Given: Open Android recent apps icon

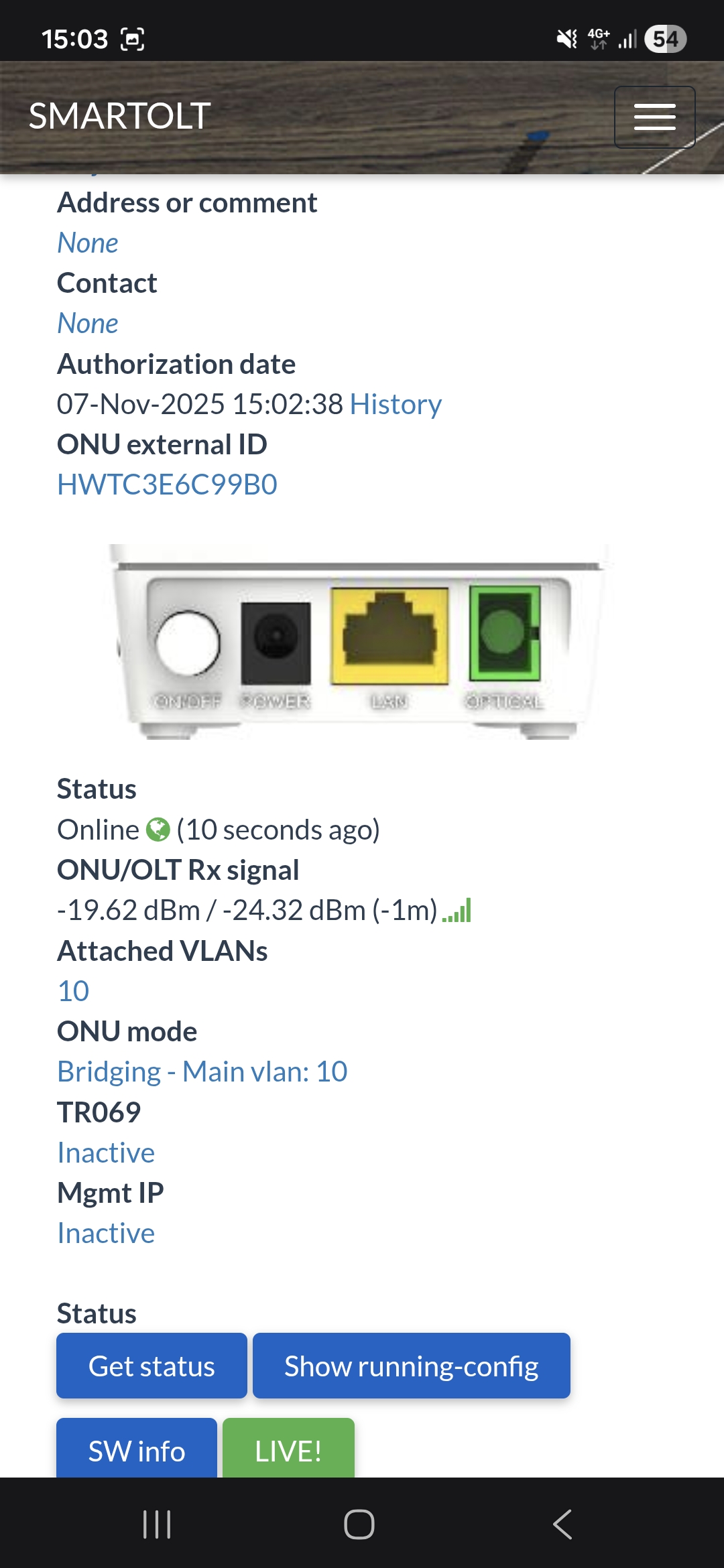Looking at the screenshot, I should pyautogui.click(x=157, y=1524).
